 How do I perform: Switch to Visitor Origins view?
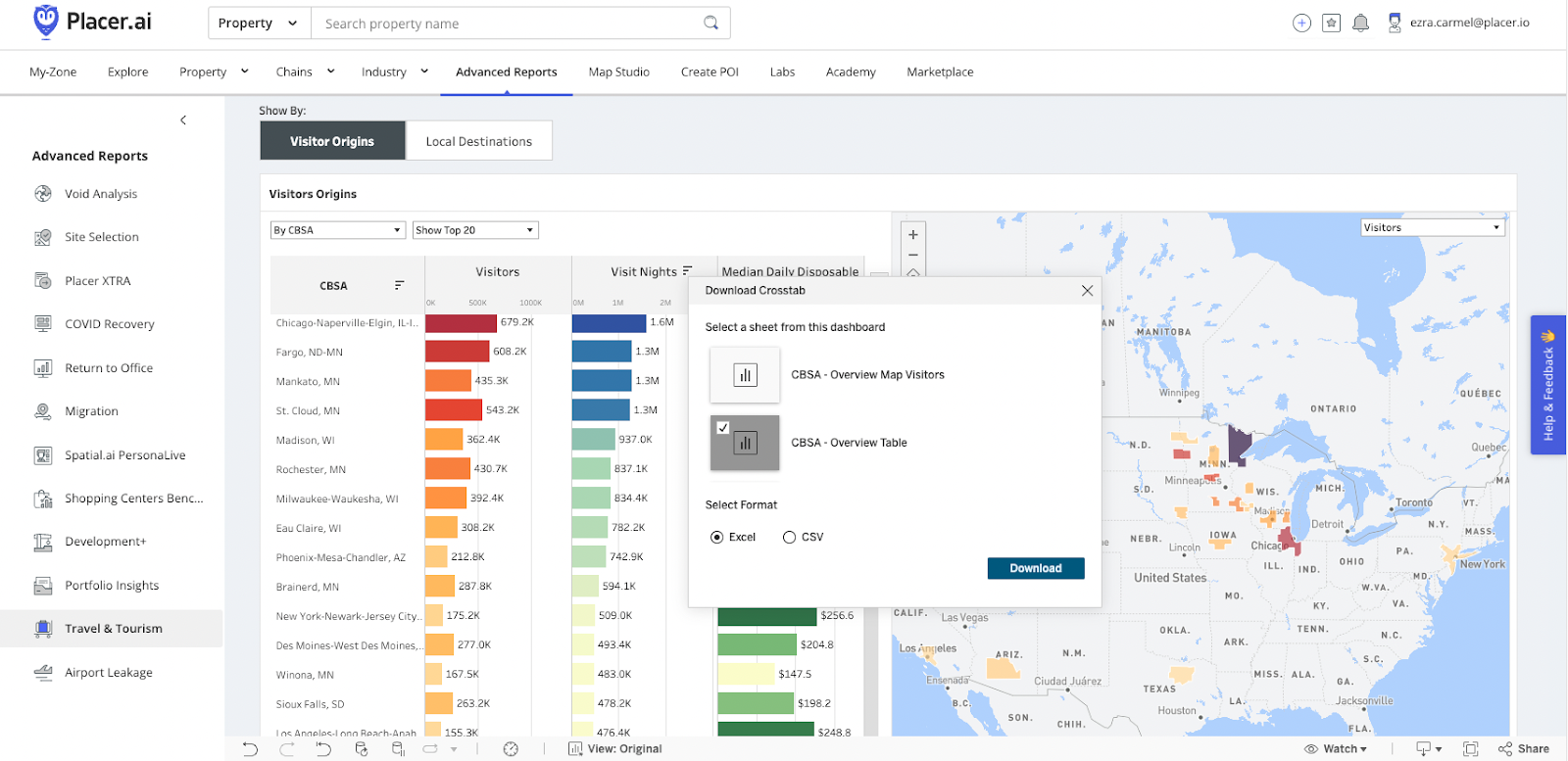click(332, 141)
